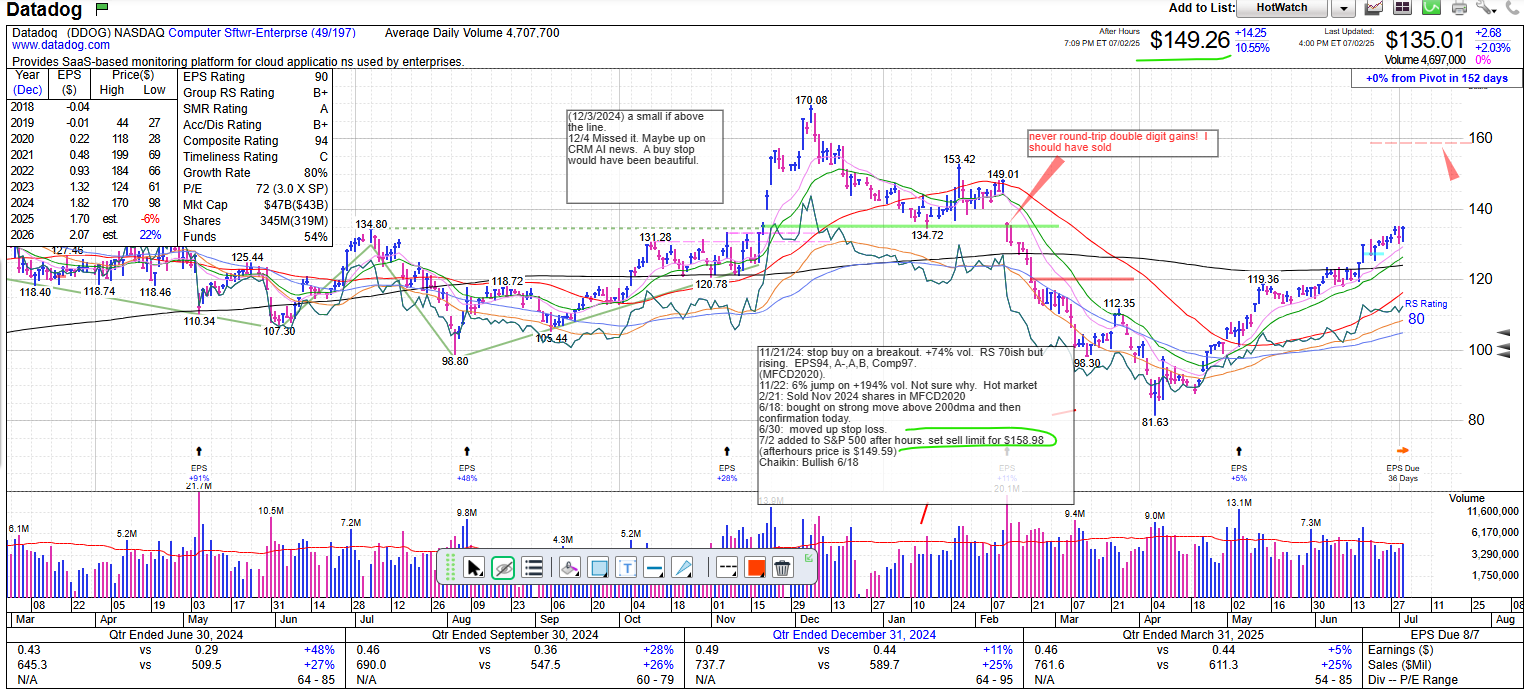Image resolution: width=1524 pixels, height=692 pixels.
Task: Click the RS Rating 80 label
Action: [x=1424, y=311]
